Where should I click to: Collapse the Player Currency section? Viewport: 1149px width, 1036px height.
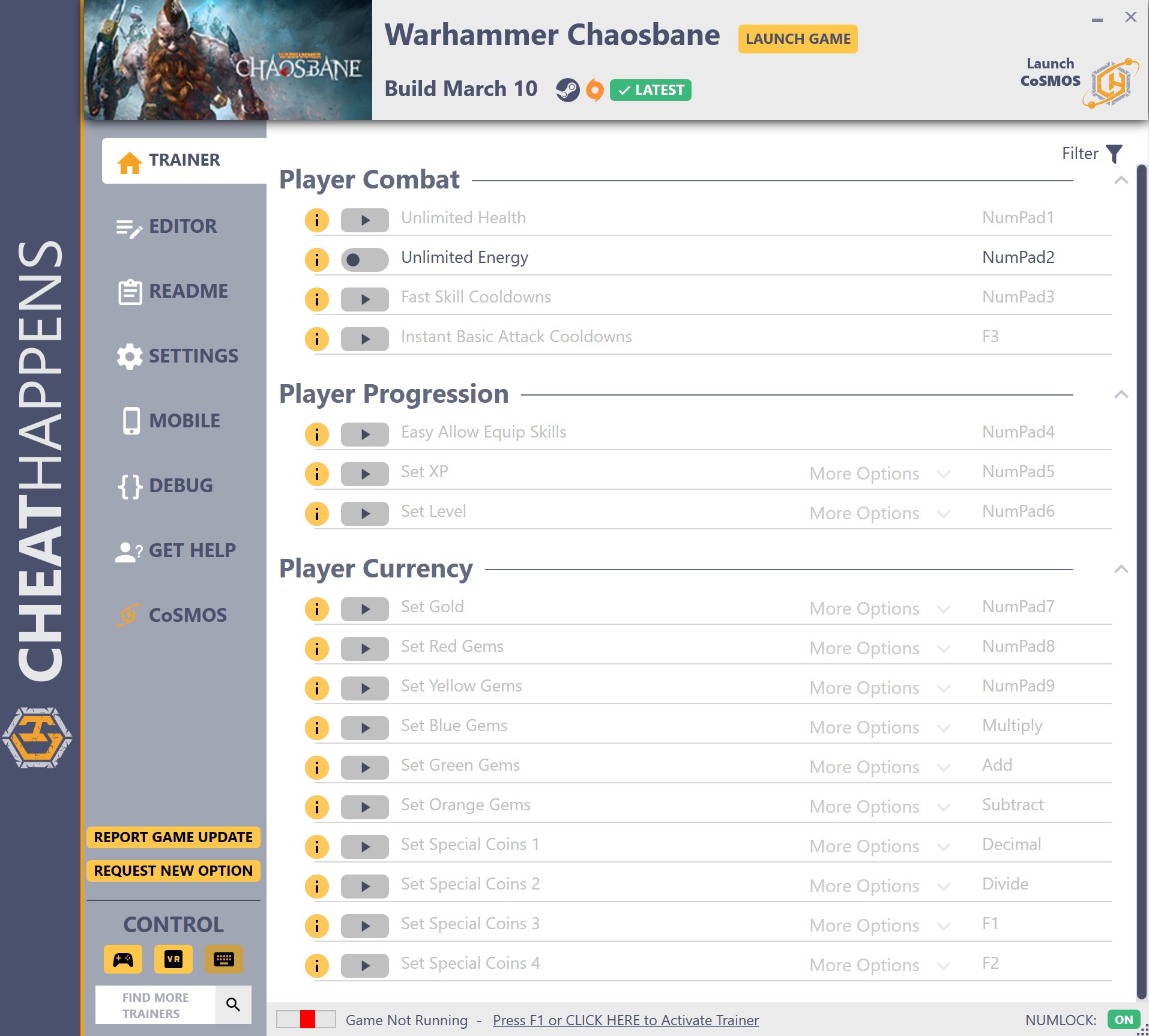[1121, 569]
